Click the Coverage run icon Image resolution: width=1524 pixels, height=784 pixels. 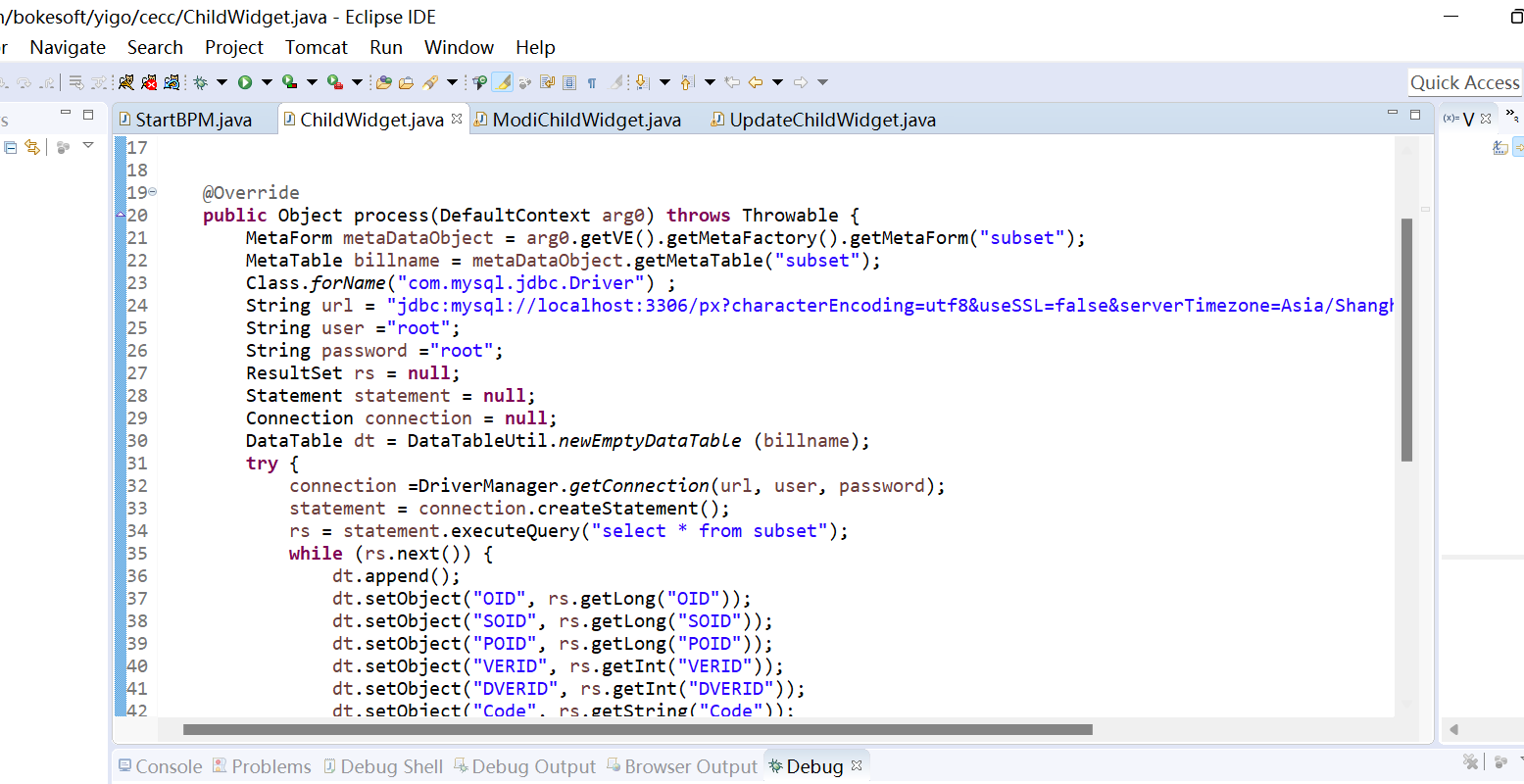289,82
